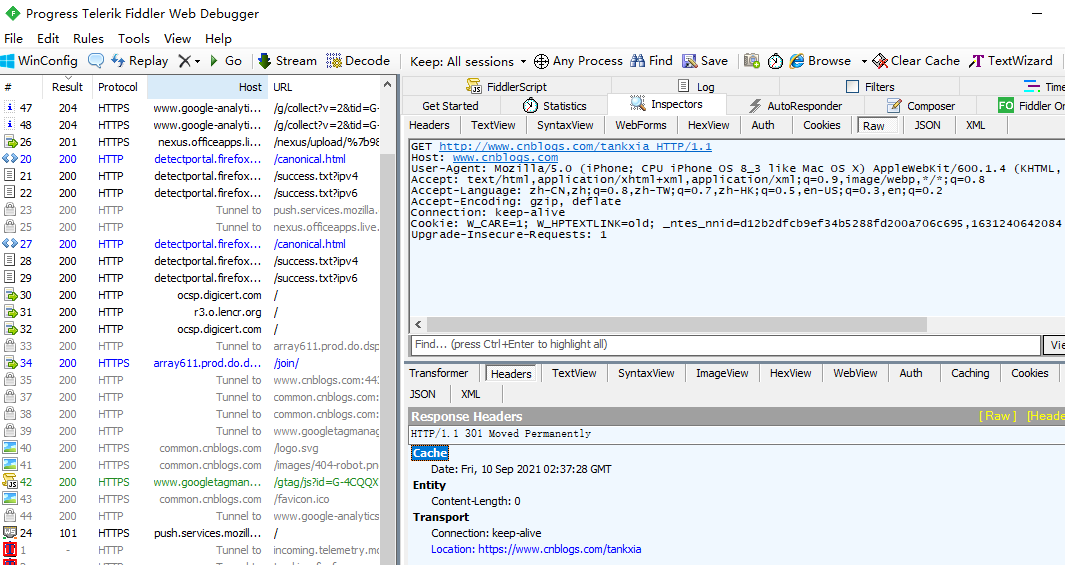Select response Caching tab
The width and height of the screenshot is (1065, 565).
pyautogui.click(x=970, y=373)
